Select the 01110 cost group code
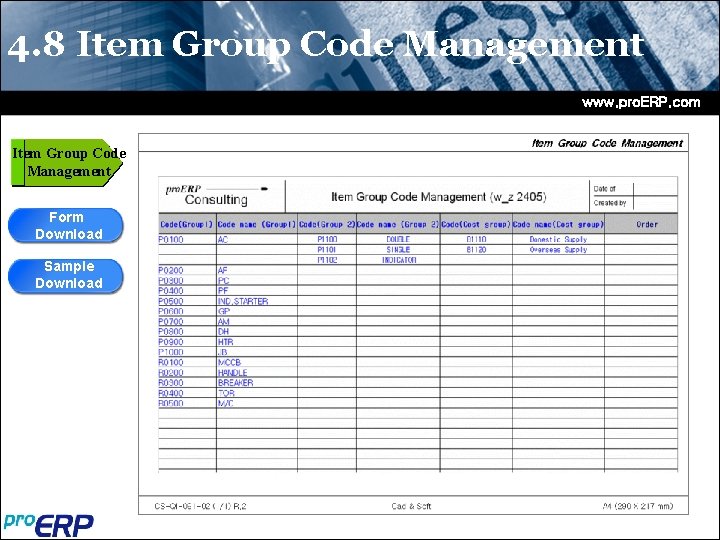Image resolution: width=720 pixels, height=540 pixels. pyautogui.click(x=476, y=239)
